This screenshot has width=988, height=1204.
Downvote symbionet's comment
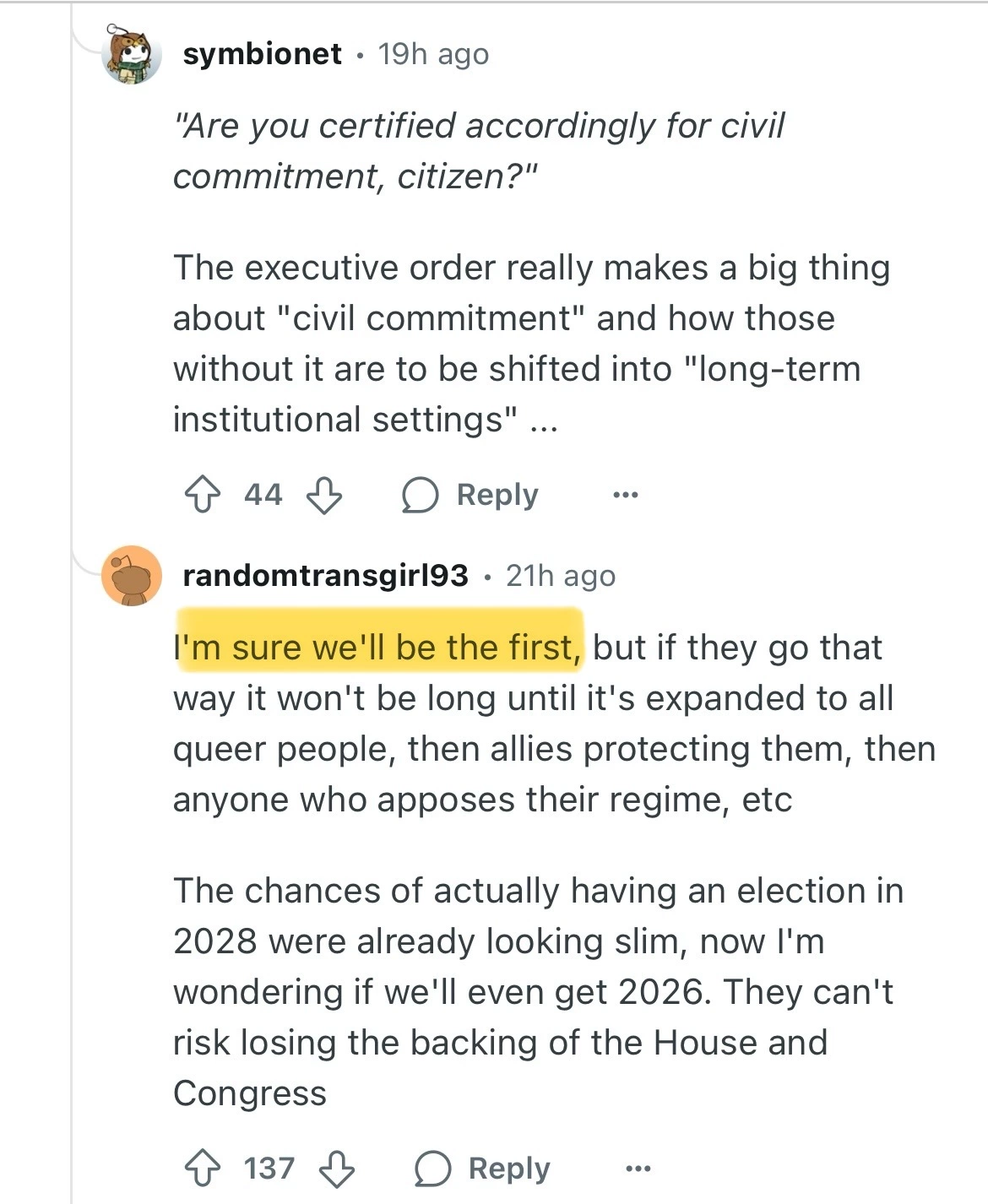pos(323,495)
